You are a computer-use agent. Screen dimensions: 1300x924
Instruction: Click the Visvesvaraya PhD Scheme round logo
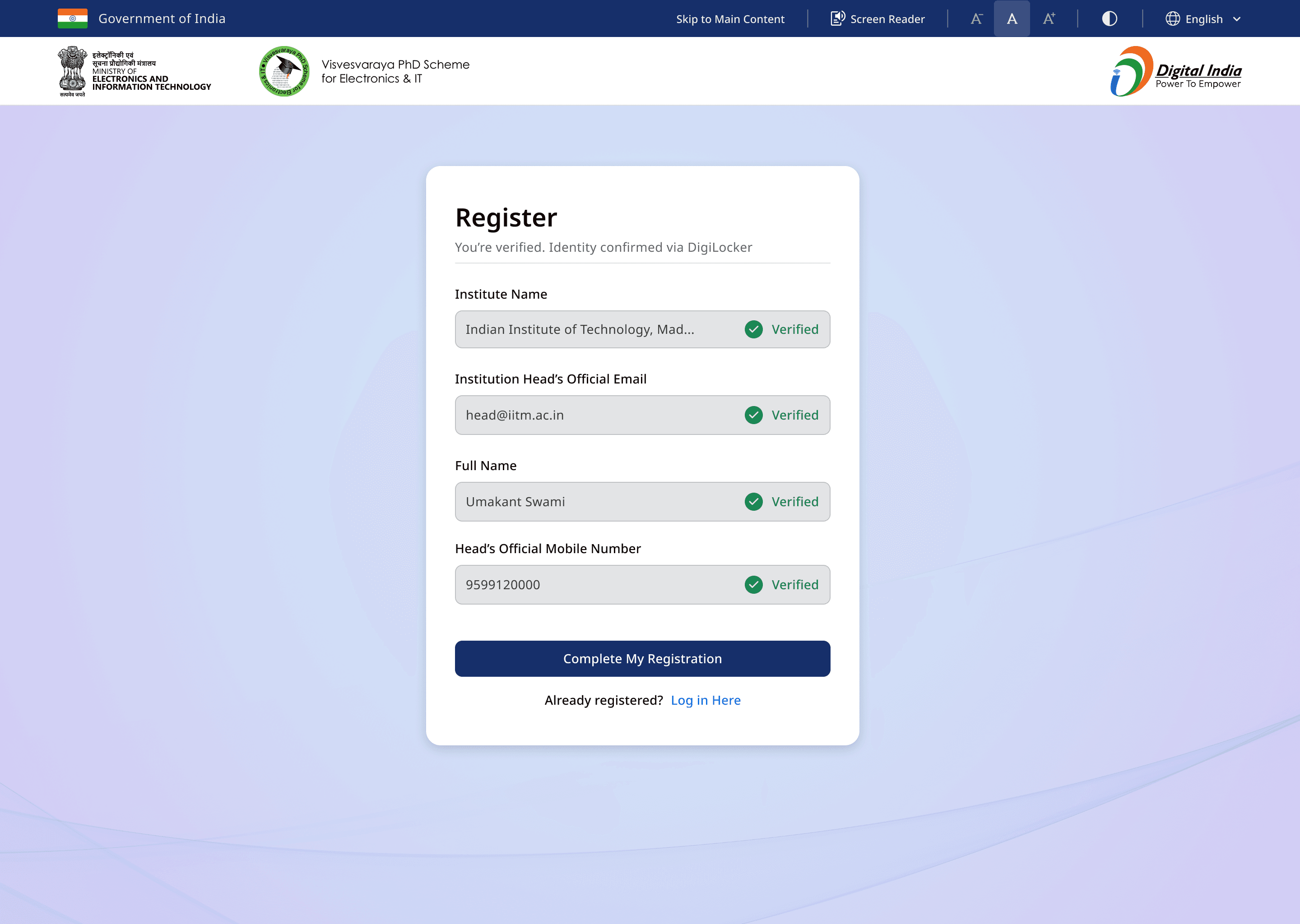tap(284, 71)
